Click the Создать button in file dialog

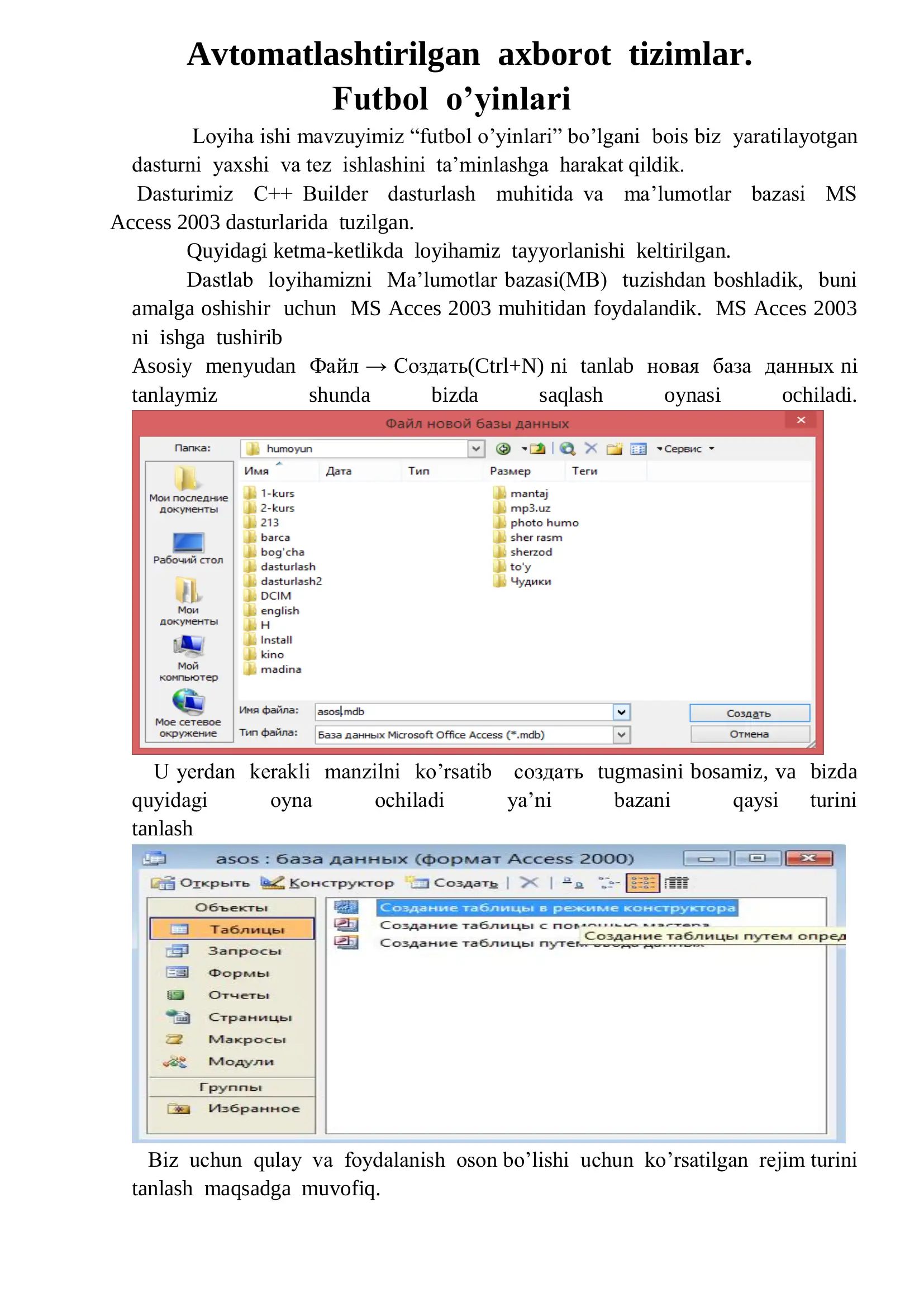(749, 713)
